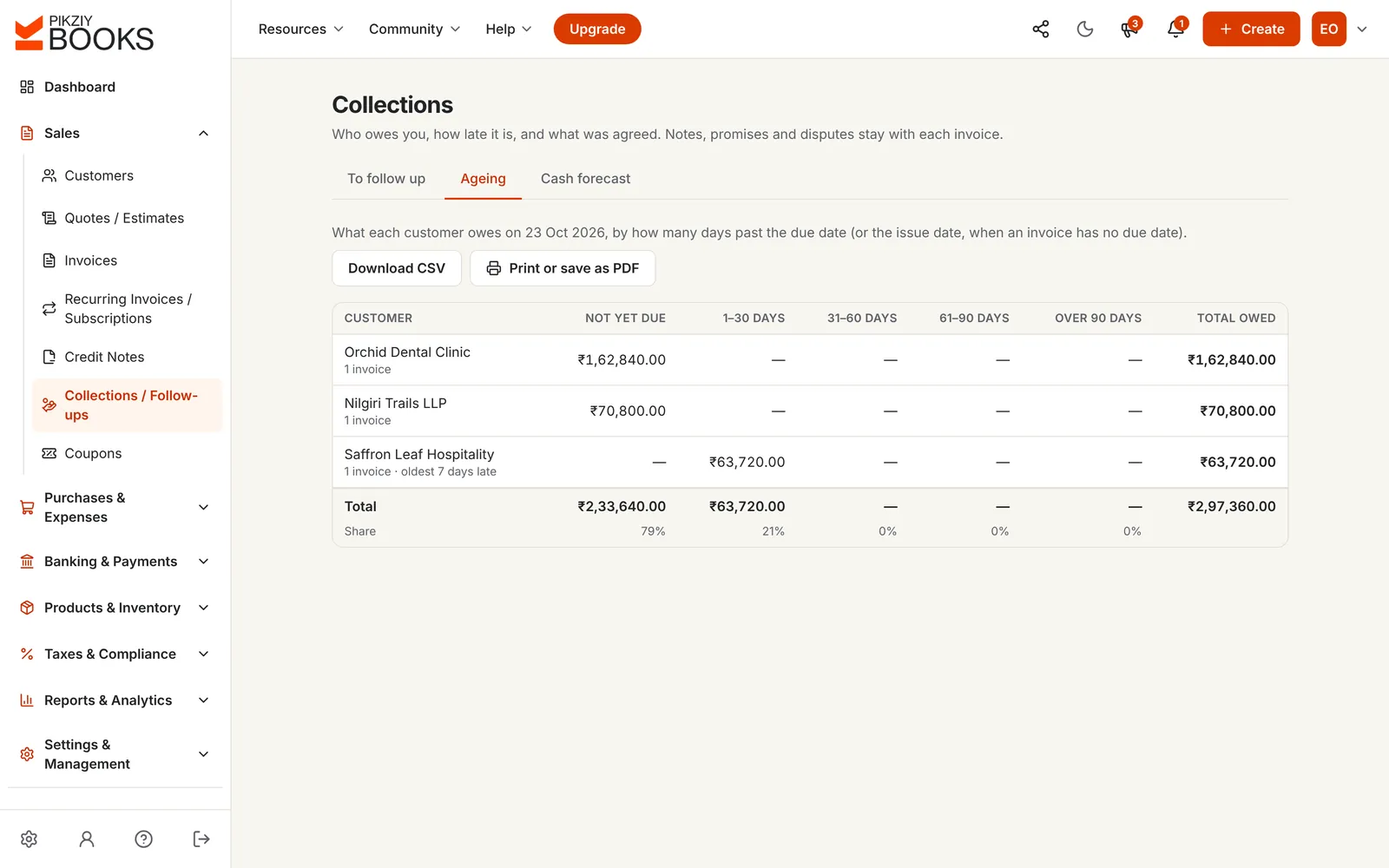Screen dimensions: 1389x868
Task: Open the user profile icon in the sidebar footer
Action: pyautogui.click(x=87, y=838)
